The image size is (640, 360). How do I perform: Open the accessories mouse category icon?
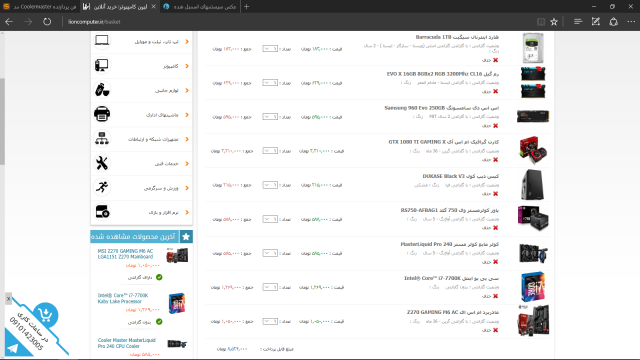click(102, 90)
